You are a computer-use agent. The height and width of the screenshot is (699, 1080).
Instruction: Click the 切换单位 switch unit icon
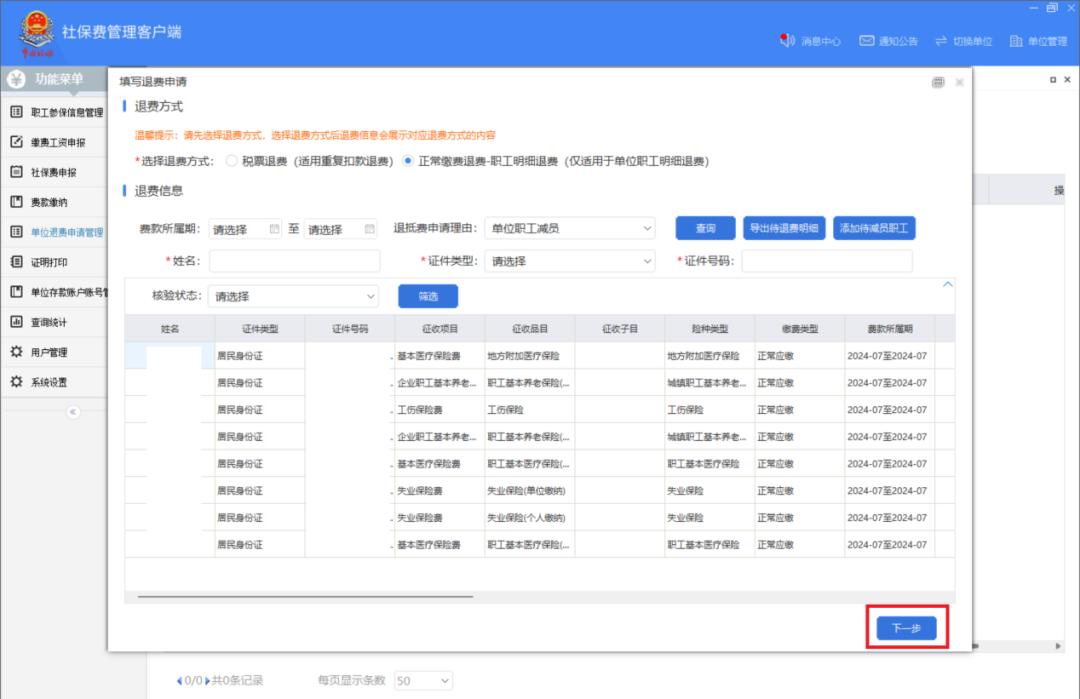click(x=941, y=41)
